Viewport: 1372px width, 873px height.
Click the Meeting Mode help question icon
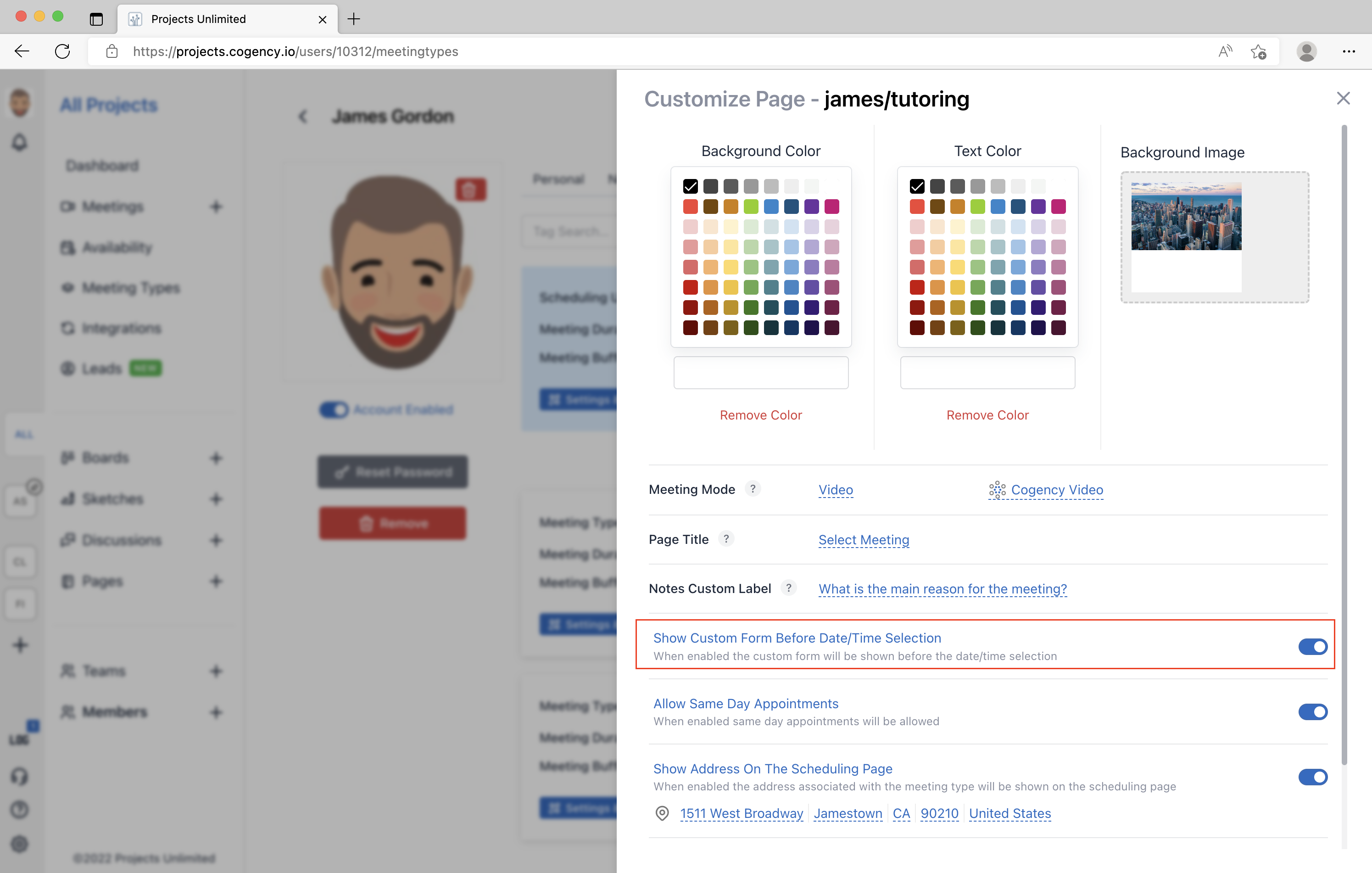(753, 489)
